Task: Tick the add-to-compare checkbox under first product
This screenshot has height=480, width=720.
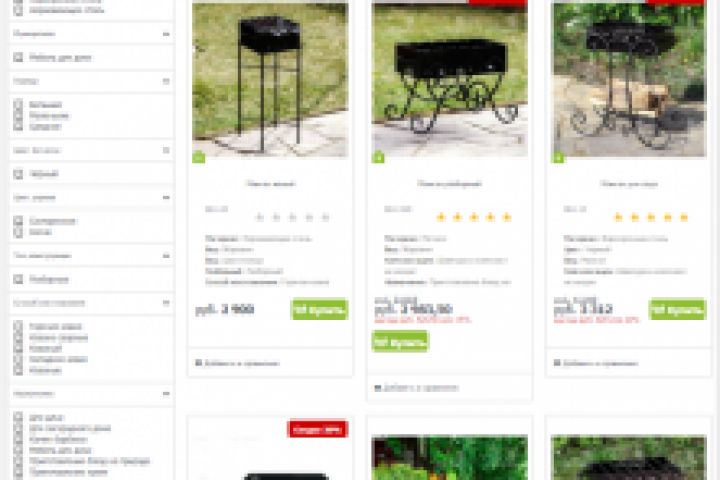Action: coord(198,363)
